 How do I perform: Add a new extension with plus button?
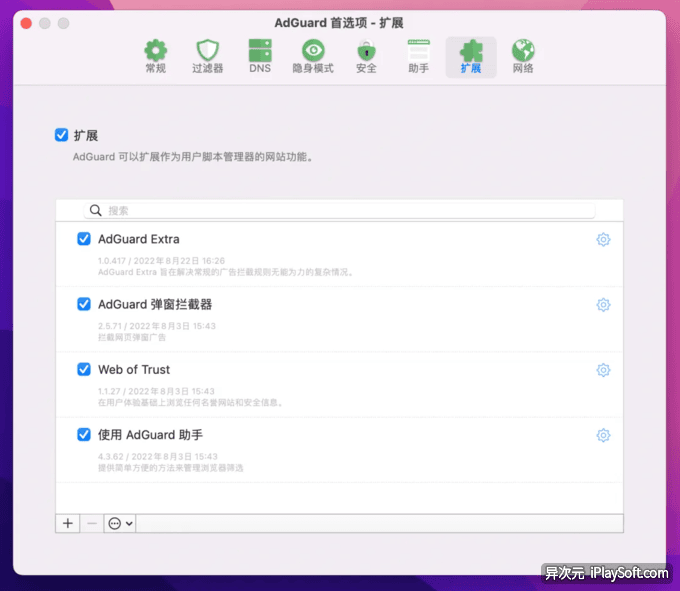tap(68, 523)
